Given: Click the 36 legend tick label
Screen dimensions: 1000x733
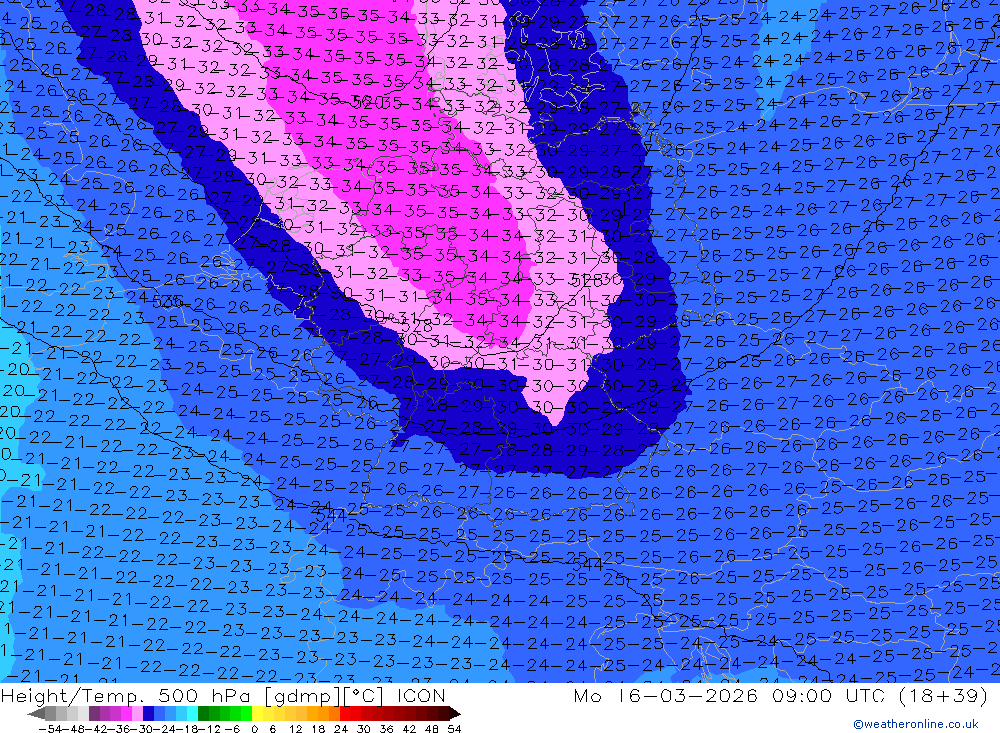Looking at the screenshot, I should coord(386,729).
